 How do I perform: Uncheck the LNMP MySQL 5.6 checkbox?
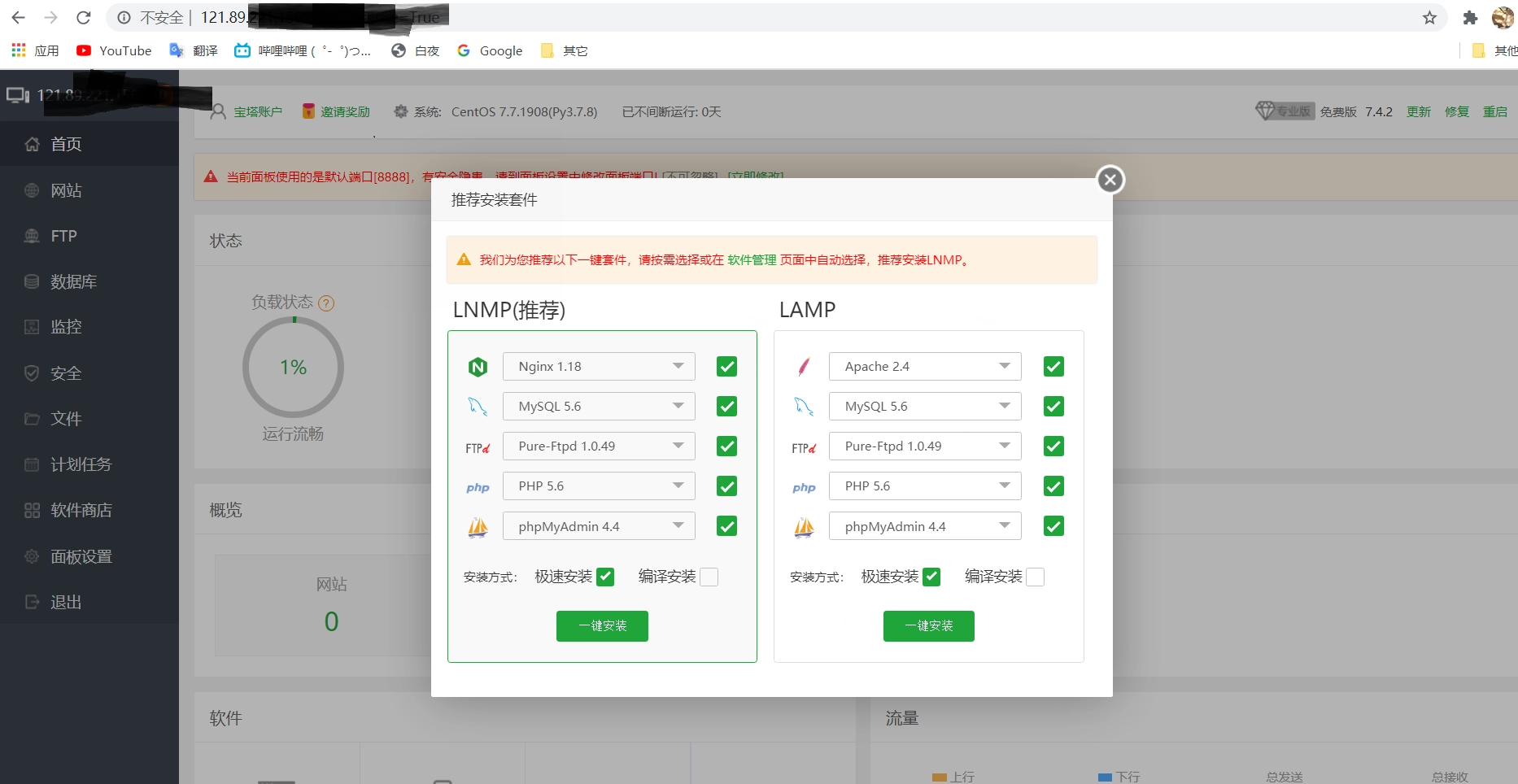(x=726, y=407)
